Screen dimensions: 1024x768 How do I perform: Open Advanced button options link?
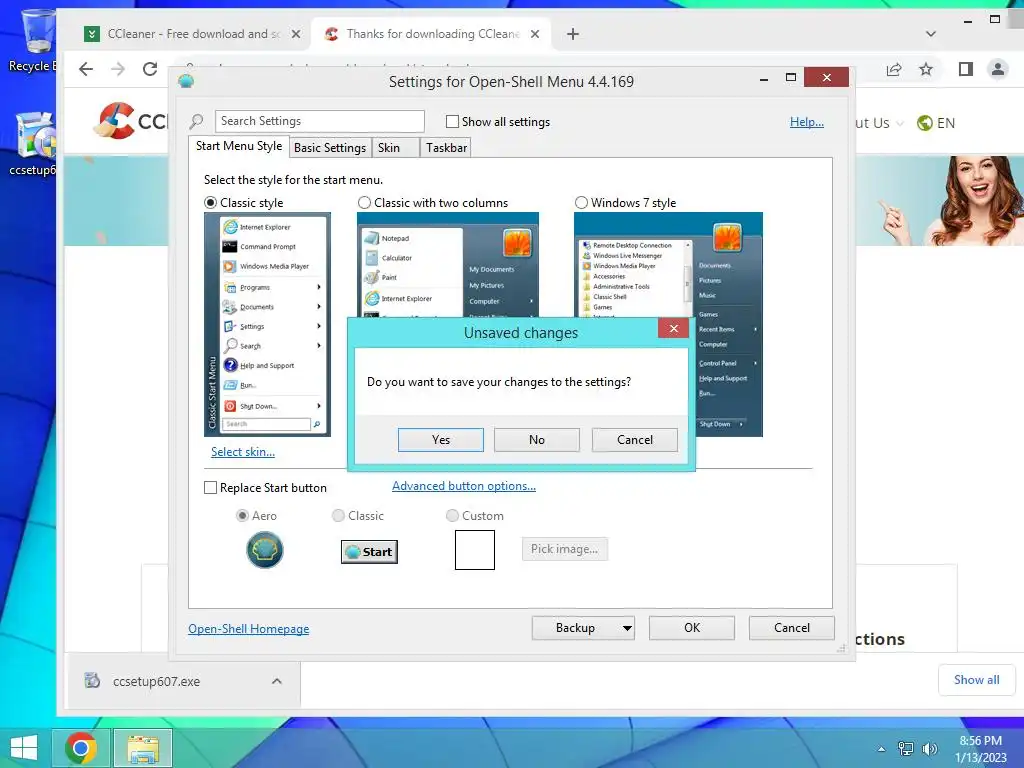coord(464,486)
